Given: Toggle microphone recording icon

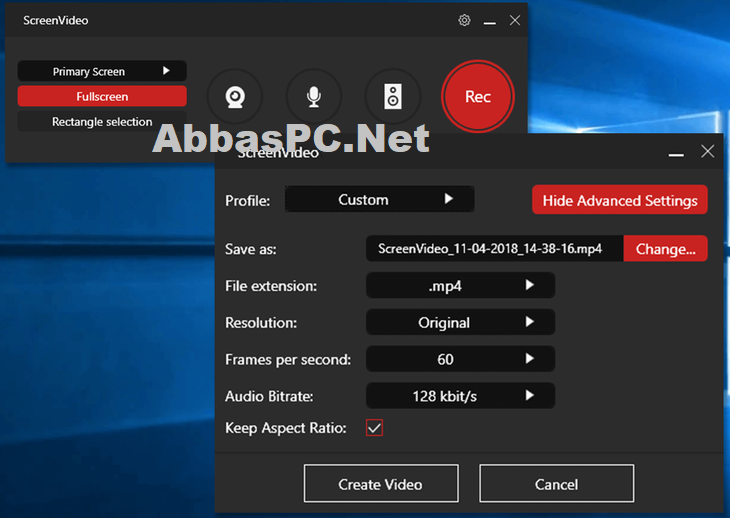Looking at the screenshot, I should point(314,97).
